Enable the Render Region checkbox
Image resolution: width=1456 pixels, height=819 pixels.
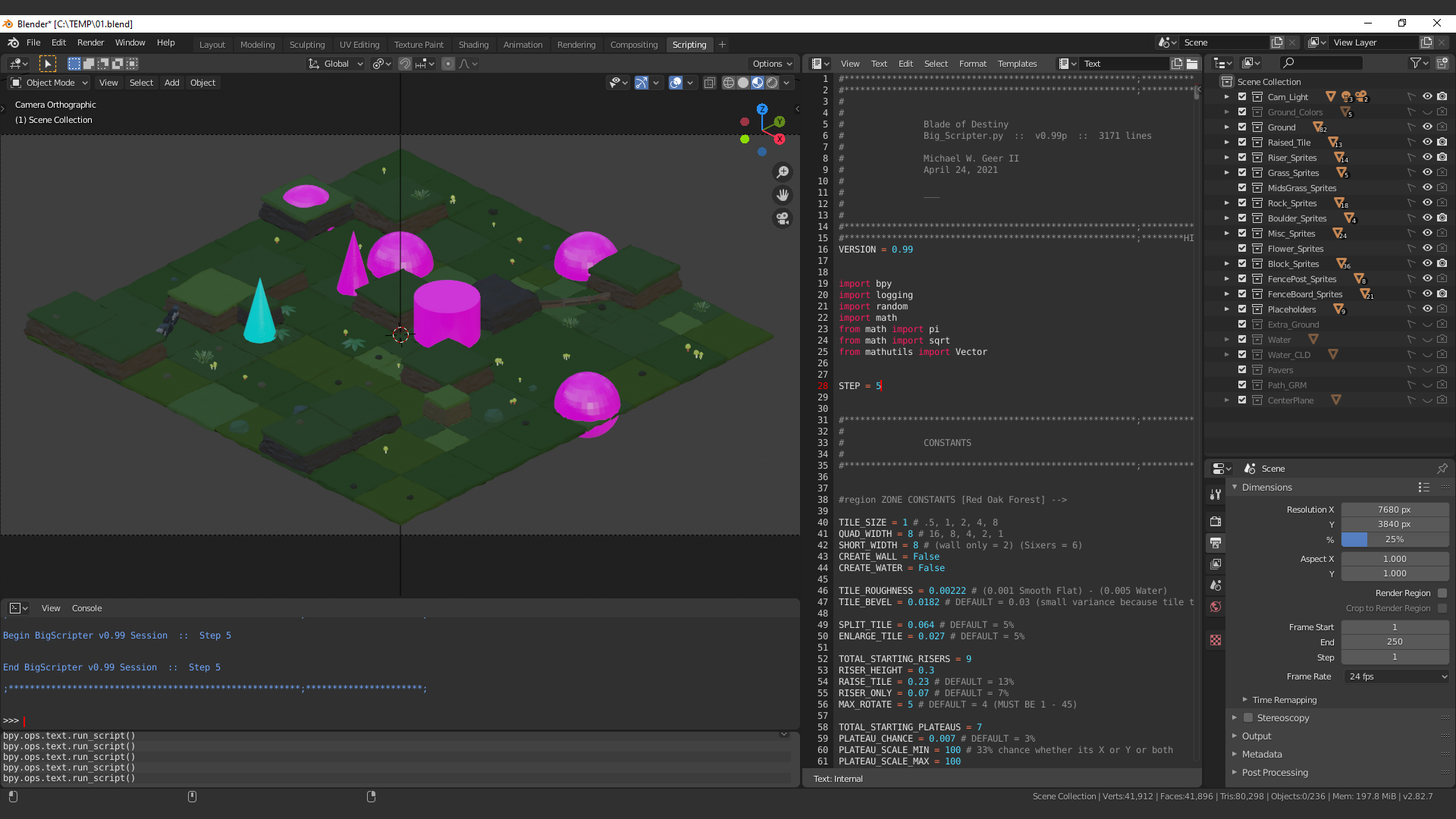tap(1442, 593)
